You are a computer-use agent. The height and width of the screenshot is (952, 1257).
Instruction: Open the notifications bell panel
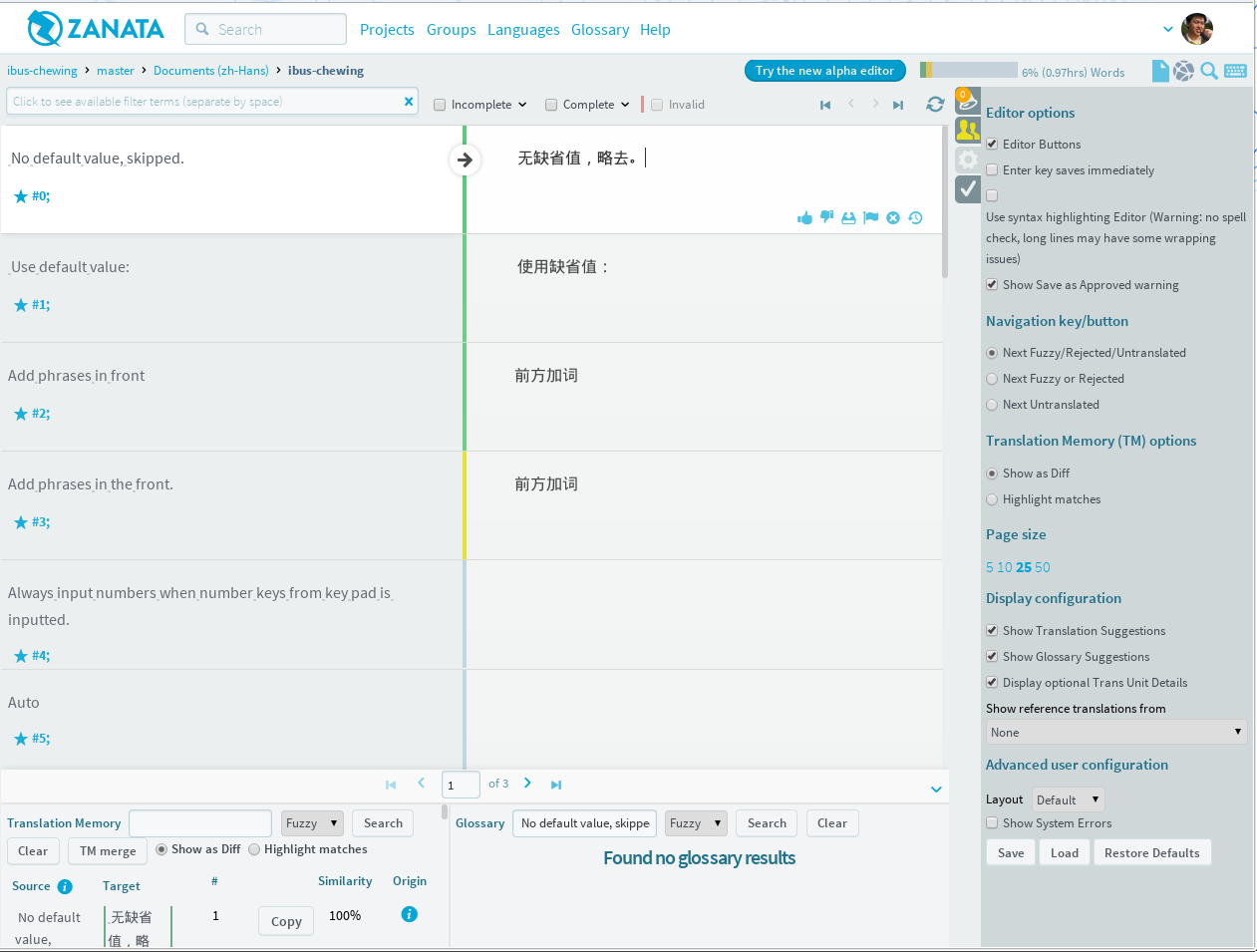[967, 100]
